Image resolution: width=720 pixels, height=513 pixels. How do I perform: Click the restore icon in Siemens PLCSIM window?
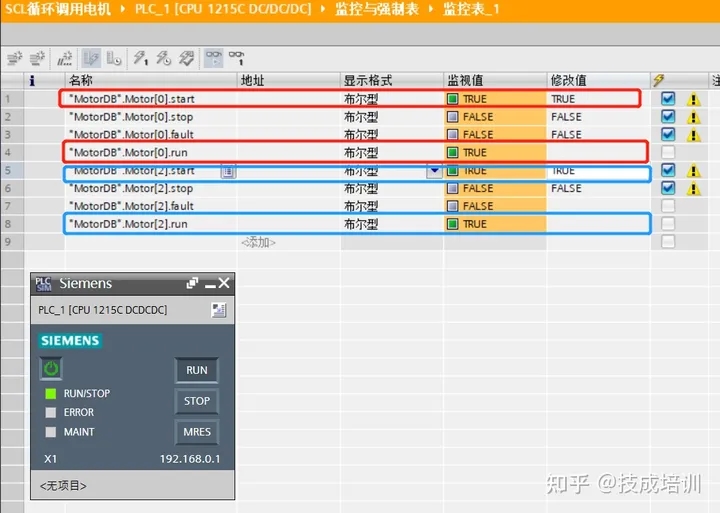[192, 283]
